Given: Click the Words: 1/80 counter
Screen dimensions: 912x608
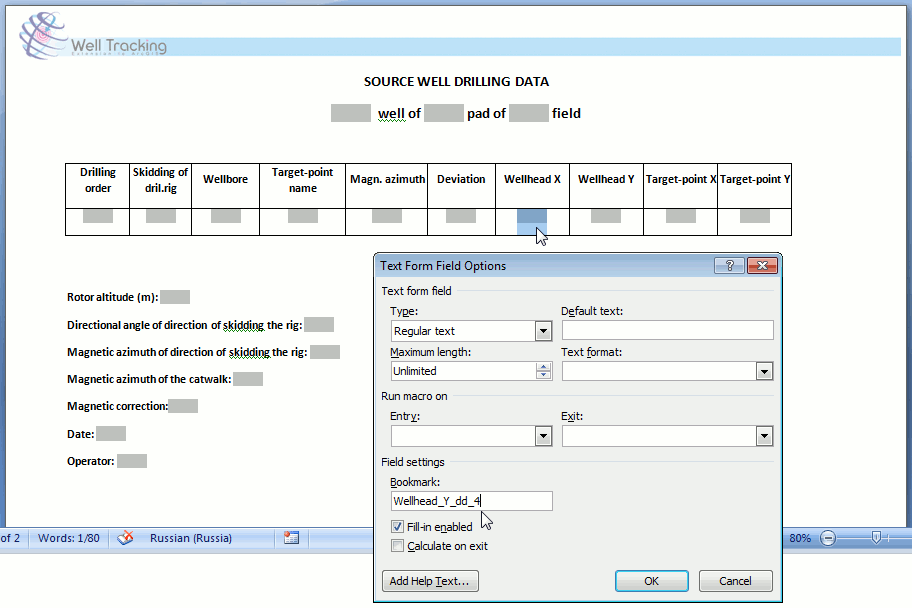Looking at the screenshot, I should 69,538.
